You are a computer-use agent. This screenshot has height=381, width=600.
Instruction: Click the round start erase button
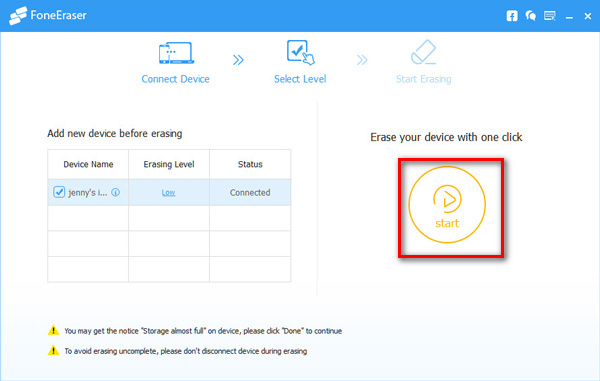pos(447,205)
